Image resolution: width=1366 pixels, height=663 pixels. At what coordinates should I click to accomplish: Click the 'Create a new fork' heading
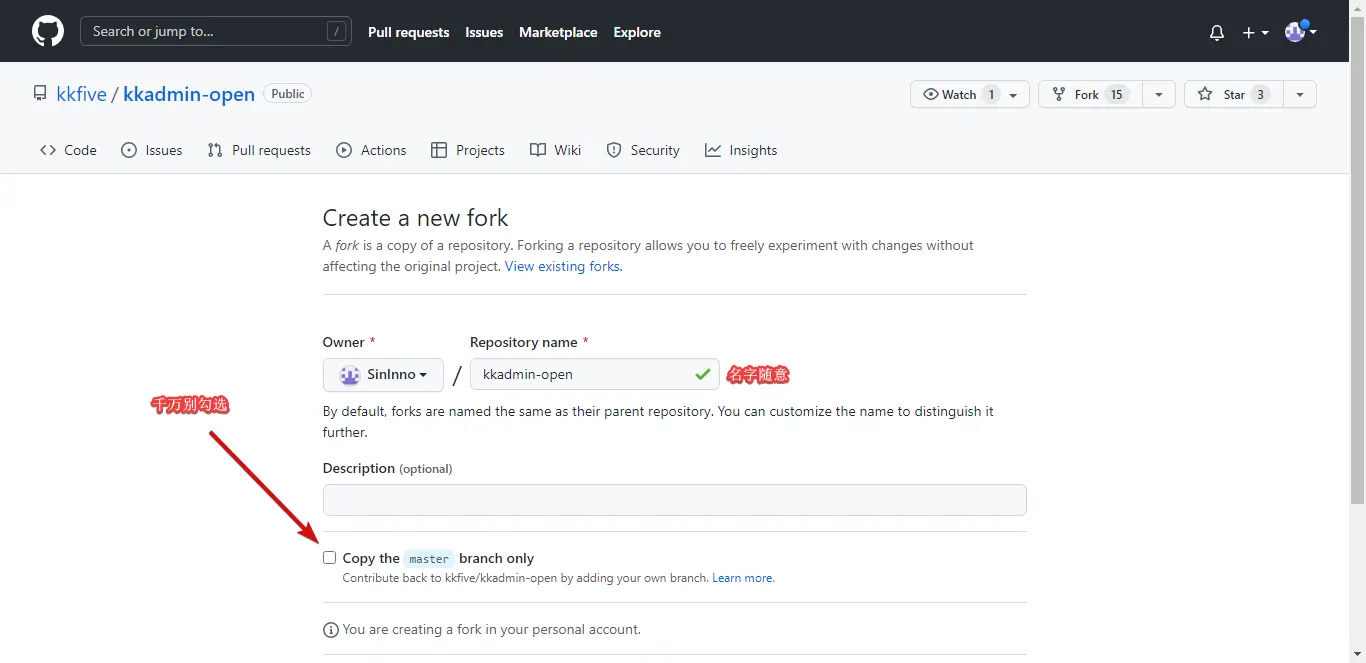415,218
